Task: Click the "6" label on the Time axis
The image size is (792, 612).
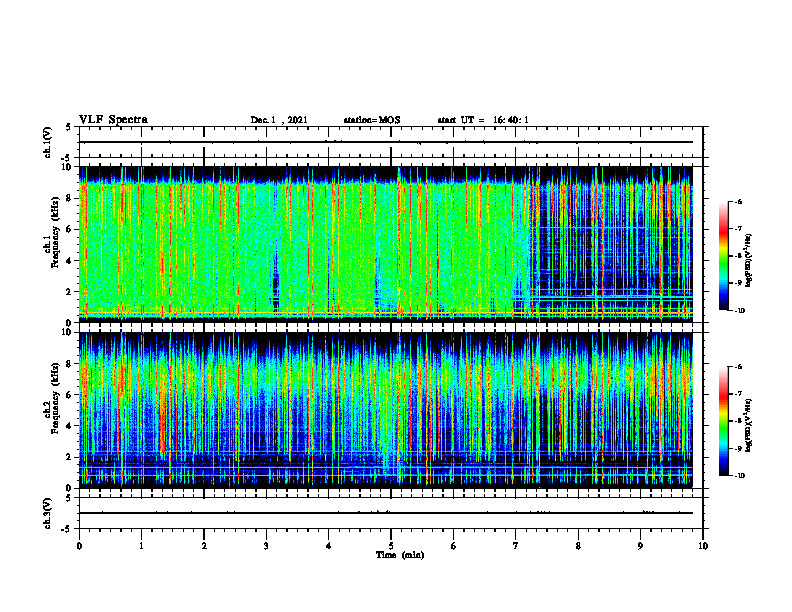Action: point(454,546)
